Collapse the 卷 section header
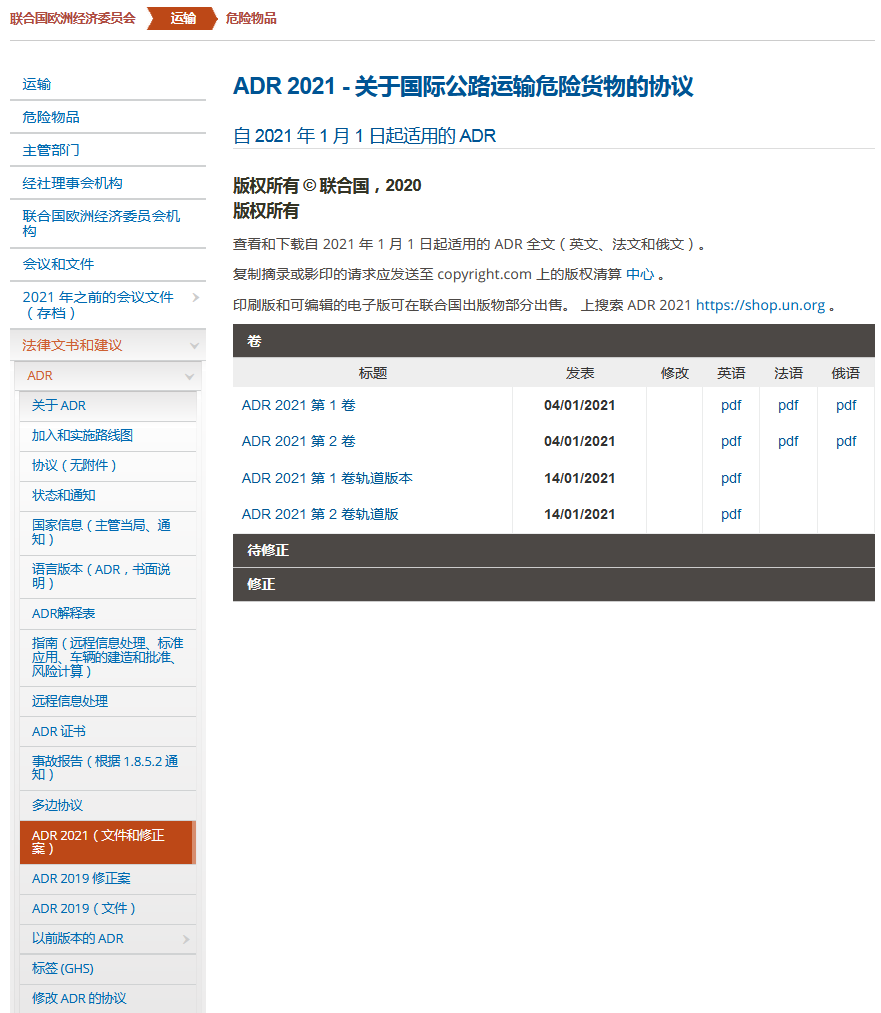Image resolution: width=881 pixels, height=1013 pixels. tap(554, 341)
